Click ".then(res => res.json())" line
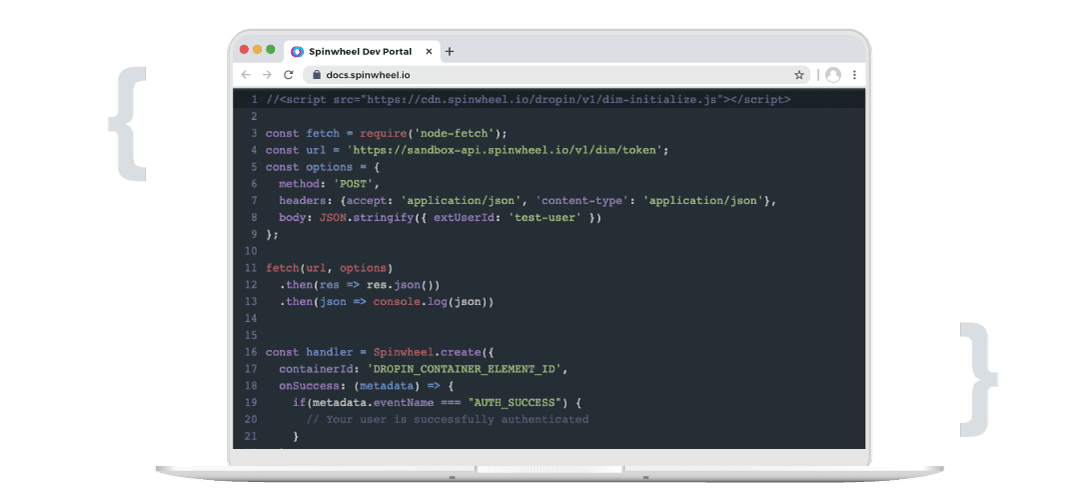Image resolution: width=1080 pixels, height=504 pixels. [x=359, y=285]
